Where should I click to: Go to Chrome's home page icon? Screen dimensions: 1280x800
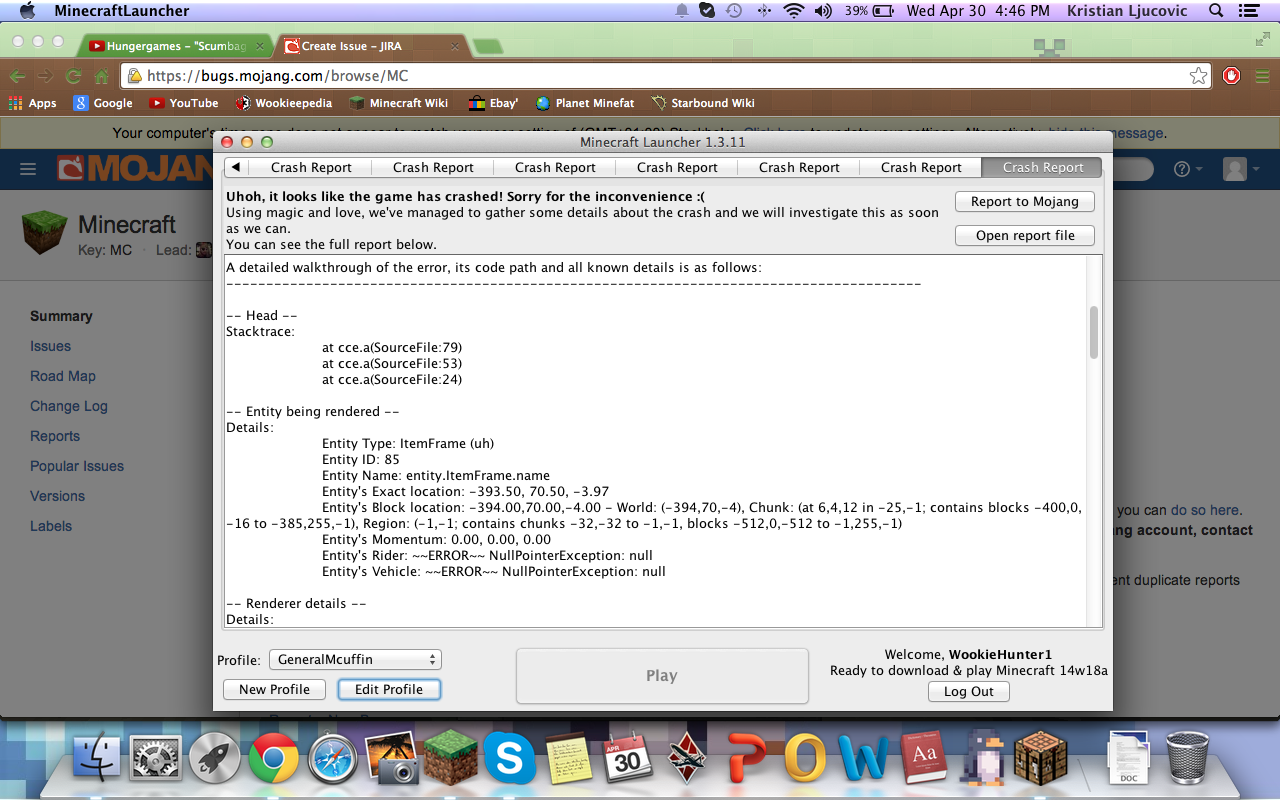pos(101,76)
